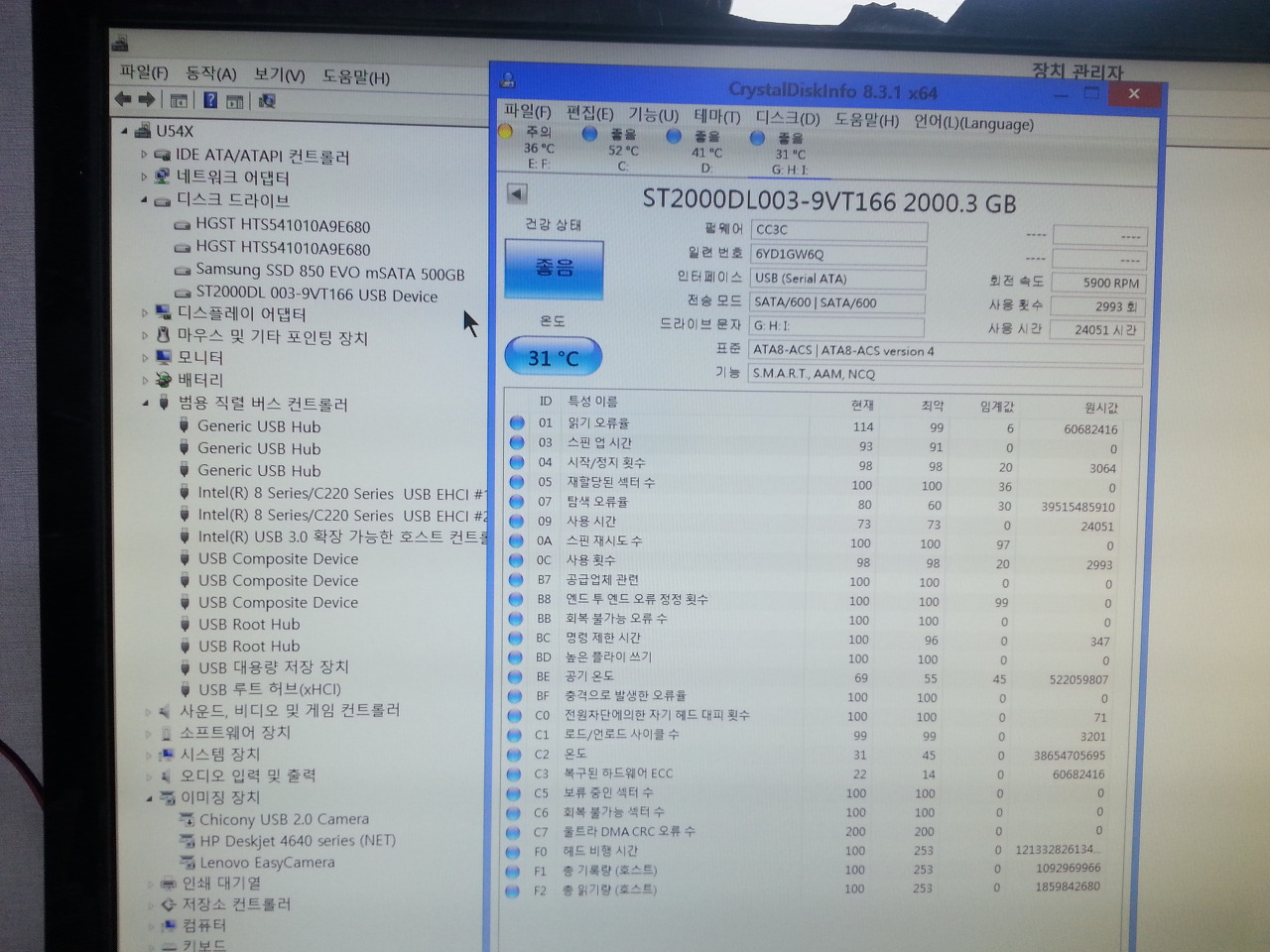Open 테마(T) menu in CrystalDiskInfo
The image size is (1270, 952).
point(717,116)
